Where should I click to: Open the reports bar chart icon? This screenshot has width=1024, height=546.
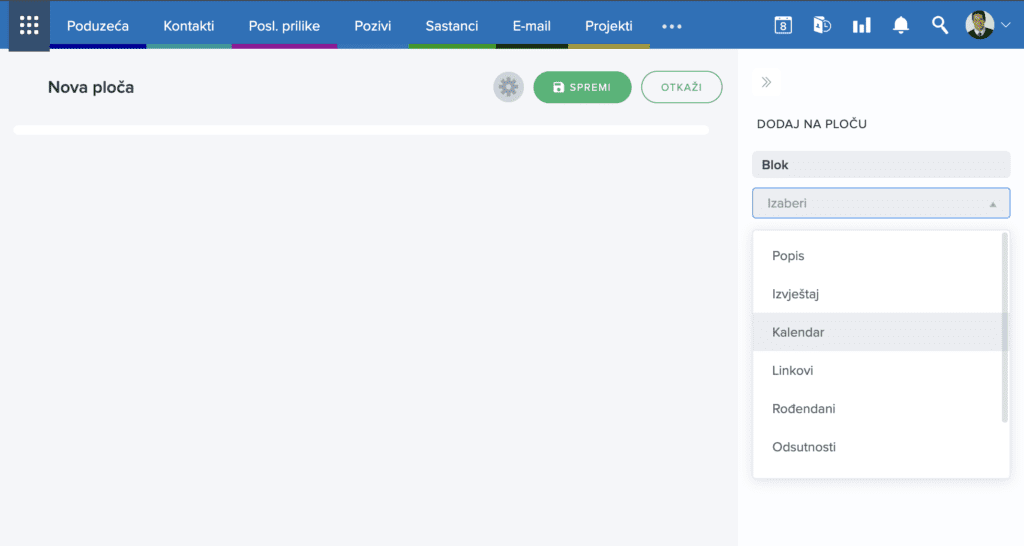coord(861,26)
